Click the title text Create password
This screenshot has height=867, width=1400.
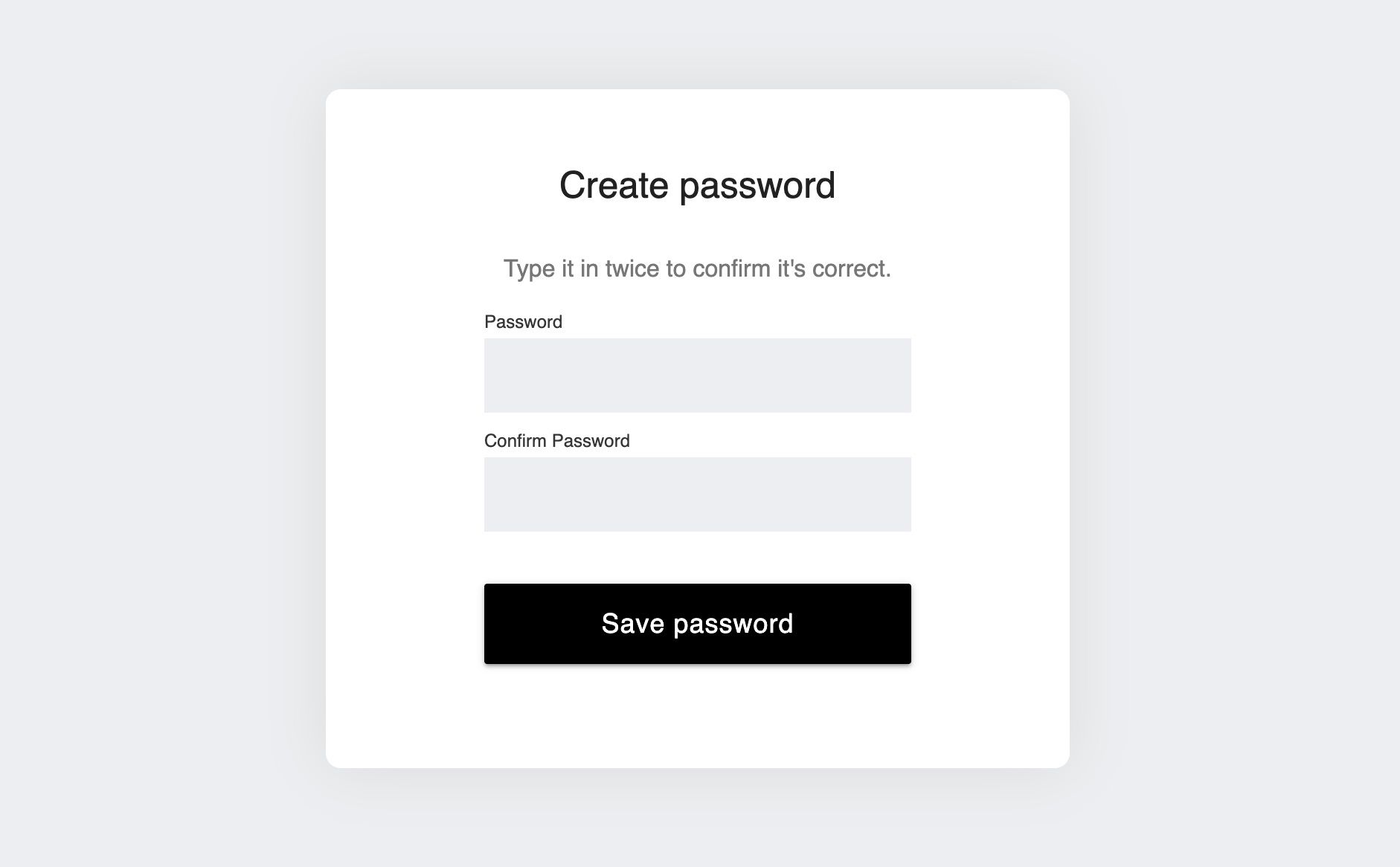(x=697, y=185)
